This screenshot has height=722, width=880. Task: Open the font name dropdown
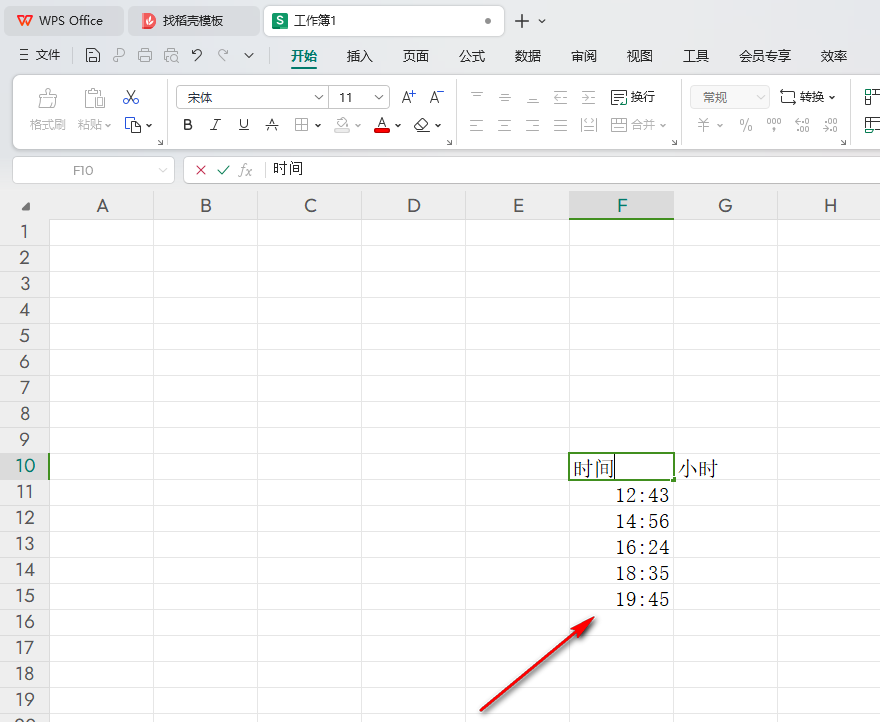point(317,96)
